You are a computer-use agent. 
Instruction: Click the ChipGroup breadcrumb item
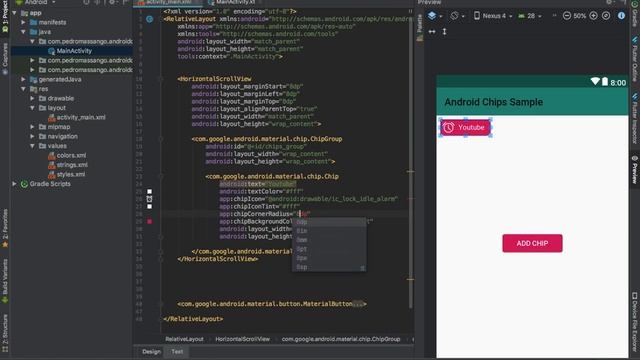[x=341, y=339]
